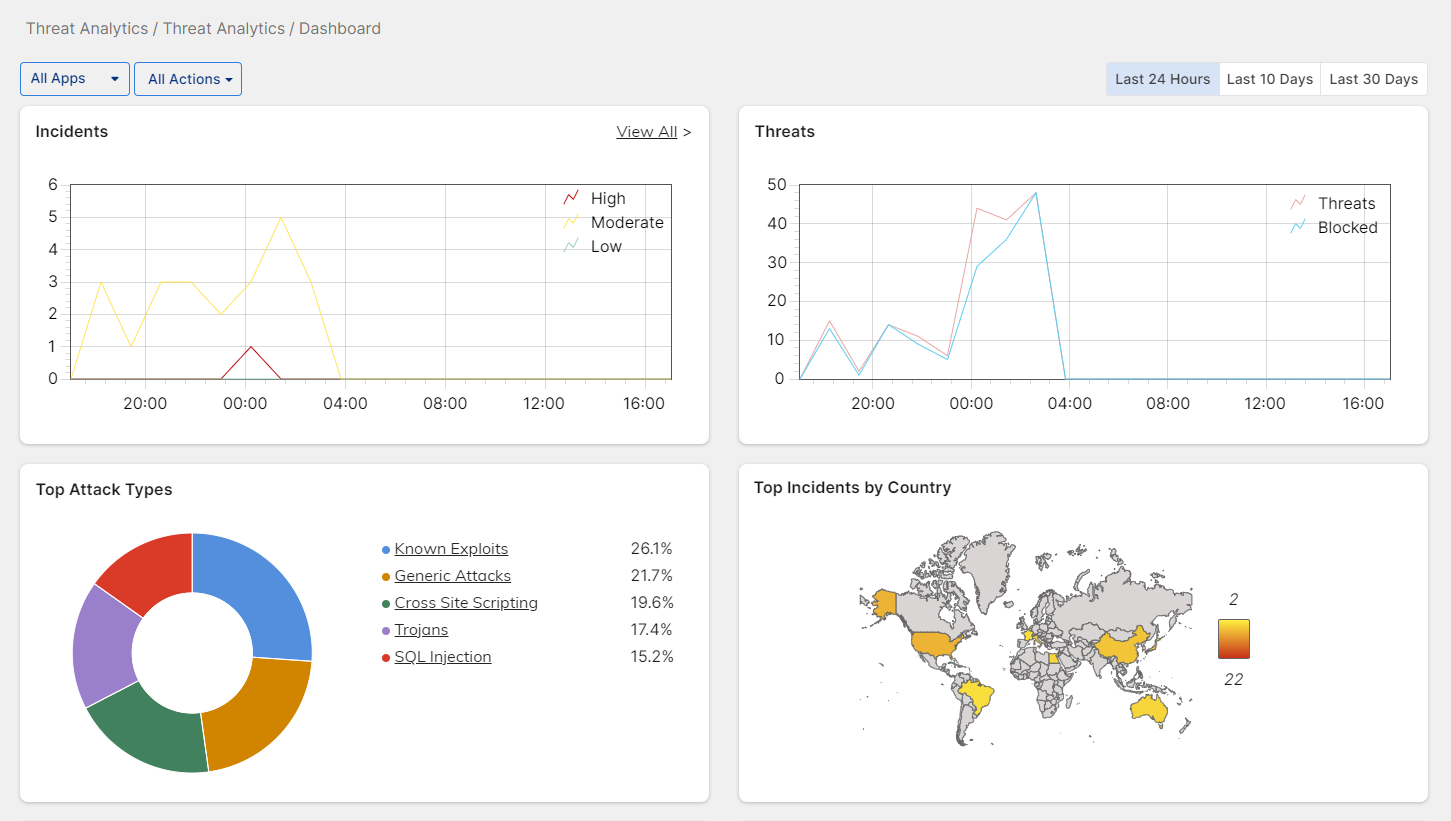The image size is (1451, 821).
Task: Click the red SQL Injection legend dot
Action: 386,658
